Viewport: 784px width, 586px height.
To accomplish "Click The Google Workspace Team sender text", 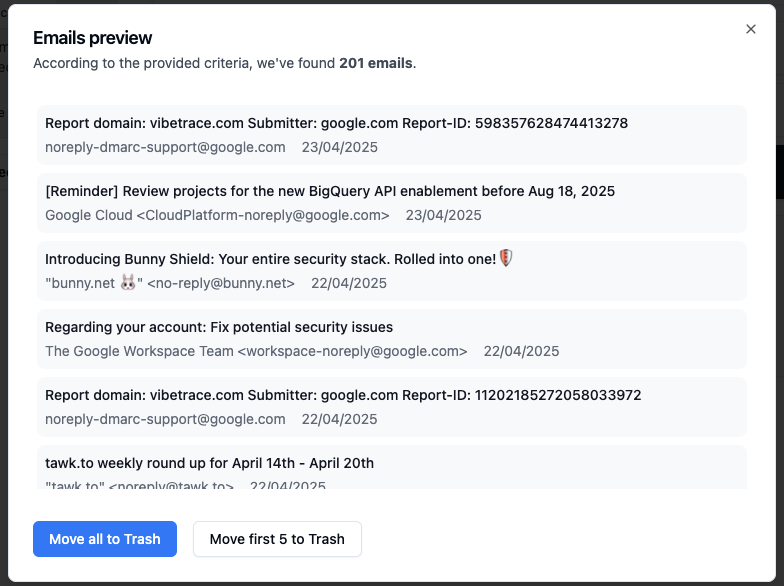I will tap(139, 351).
